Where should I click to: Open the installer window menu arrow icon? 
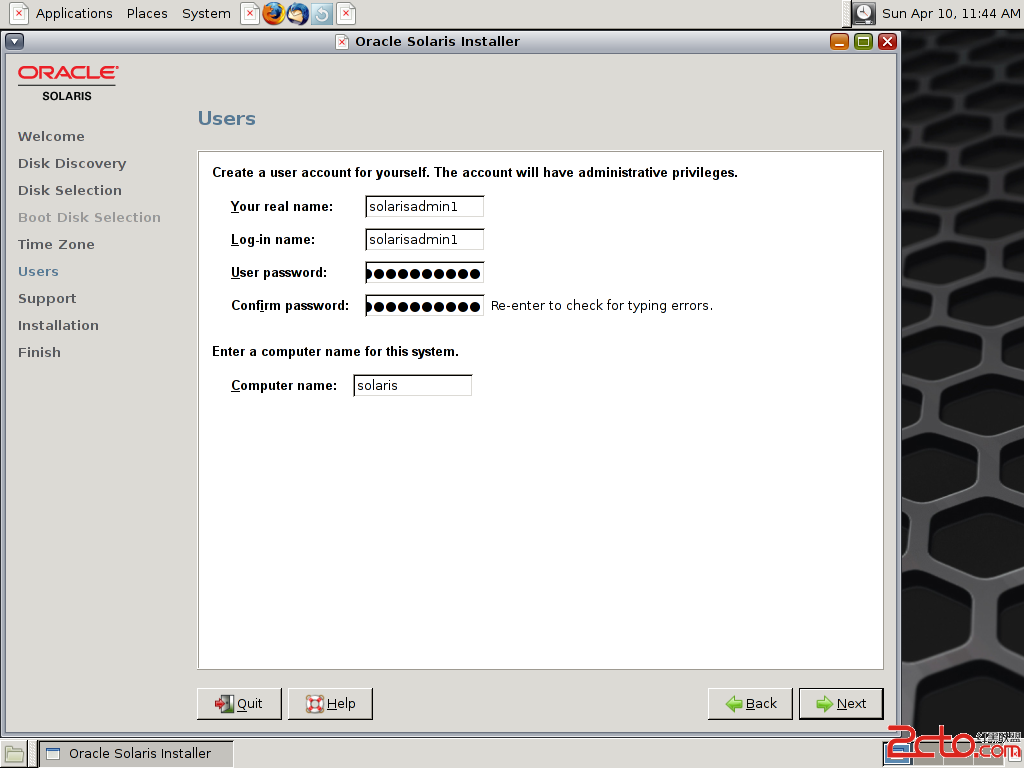coord(14,42)
